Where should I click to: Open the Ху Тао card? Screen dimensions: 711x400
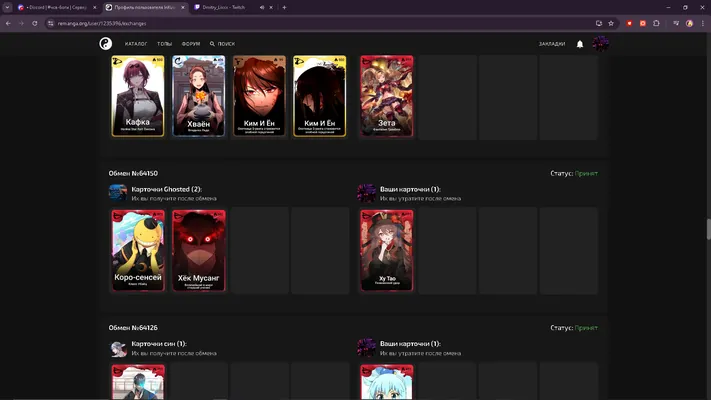pos(387,250)
